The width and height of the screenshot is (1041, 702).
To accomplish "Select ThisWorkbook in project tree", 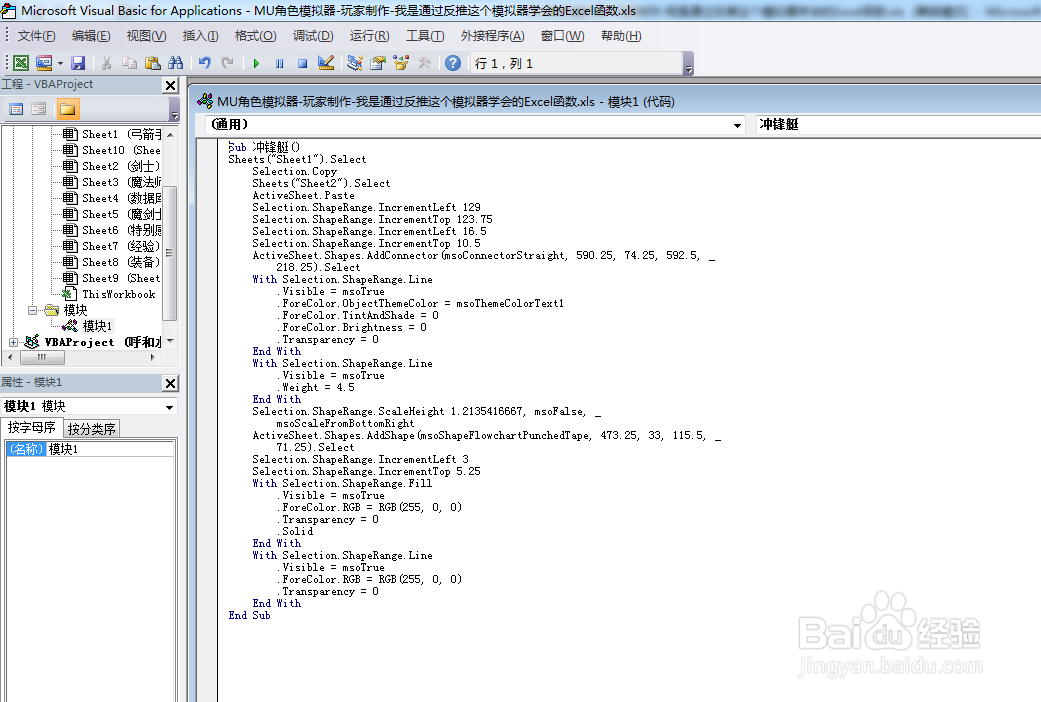I will click(x=110, y=294).
